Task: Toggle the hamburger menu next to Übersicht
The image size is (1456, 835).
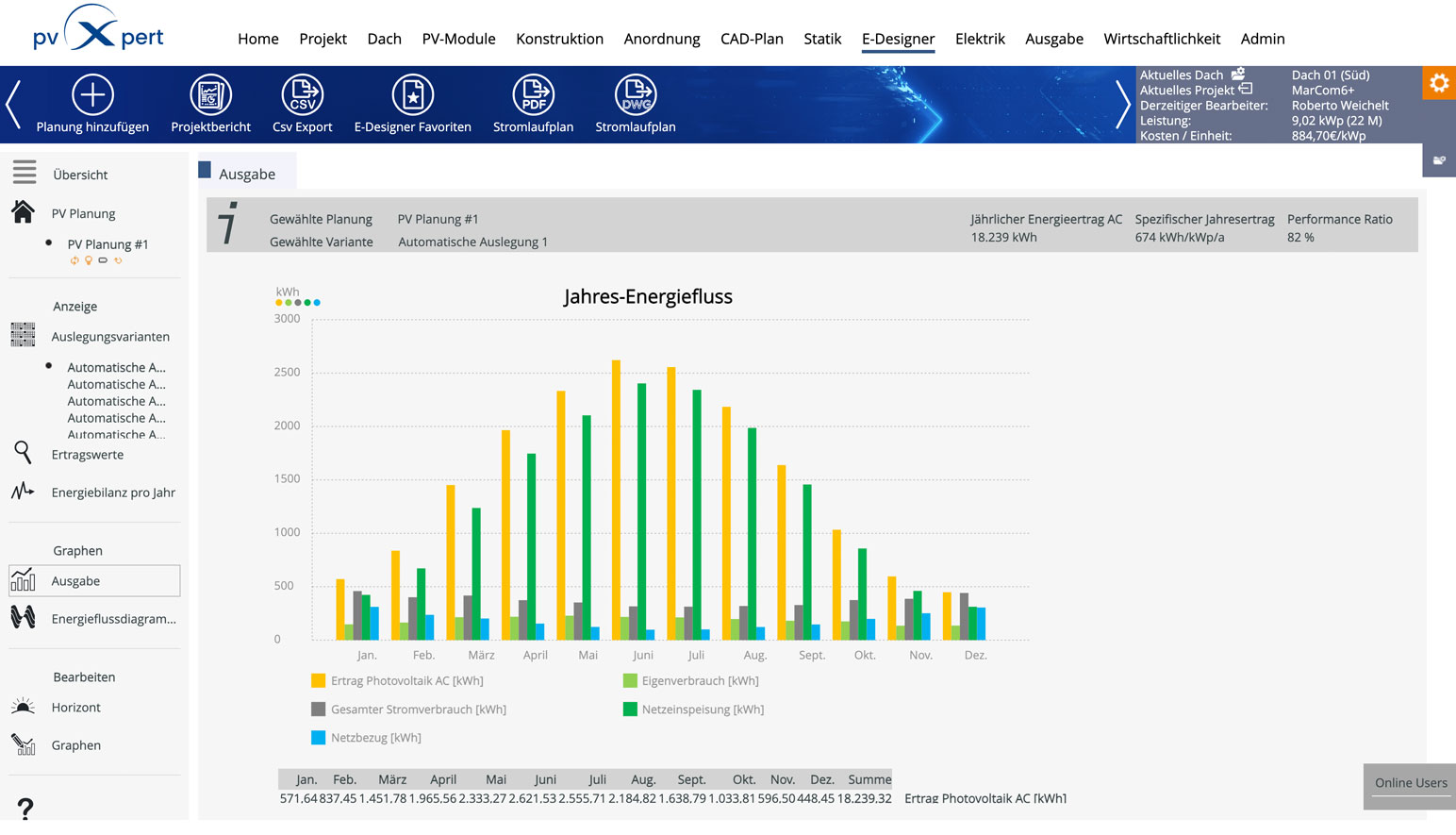Action: pos(25,173)
